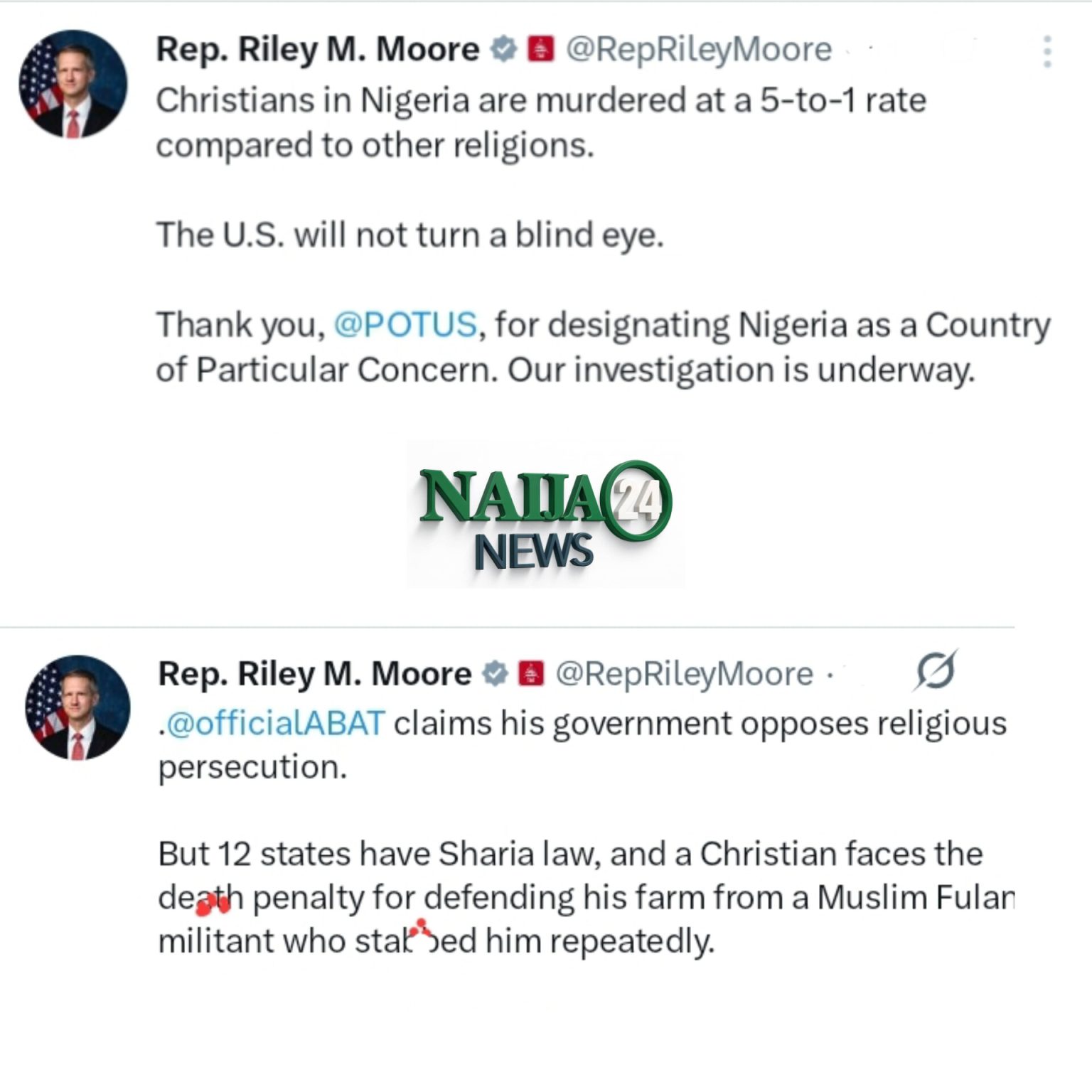The height and width of the screenshot is (1092, 1092).
Task: Click the blue verified badge in second tweet
Action: [495, 673]
